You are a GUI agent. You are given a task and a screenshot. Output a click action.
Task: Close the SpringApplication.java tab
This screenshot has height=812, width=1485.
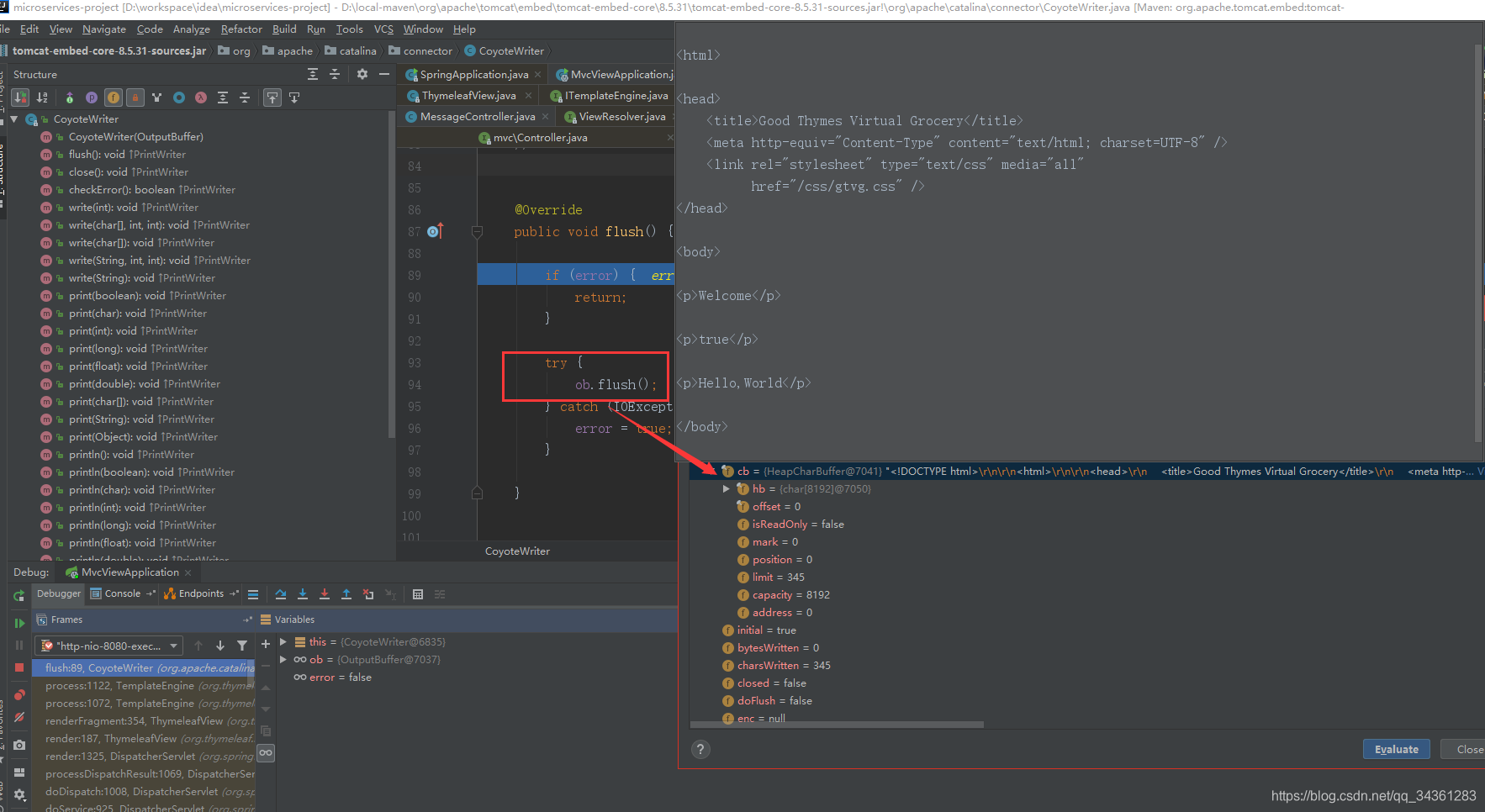[538, 75]
